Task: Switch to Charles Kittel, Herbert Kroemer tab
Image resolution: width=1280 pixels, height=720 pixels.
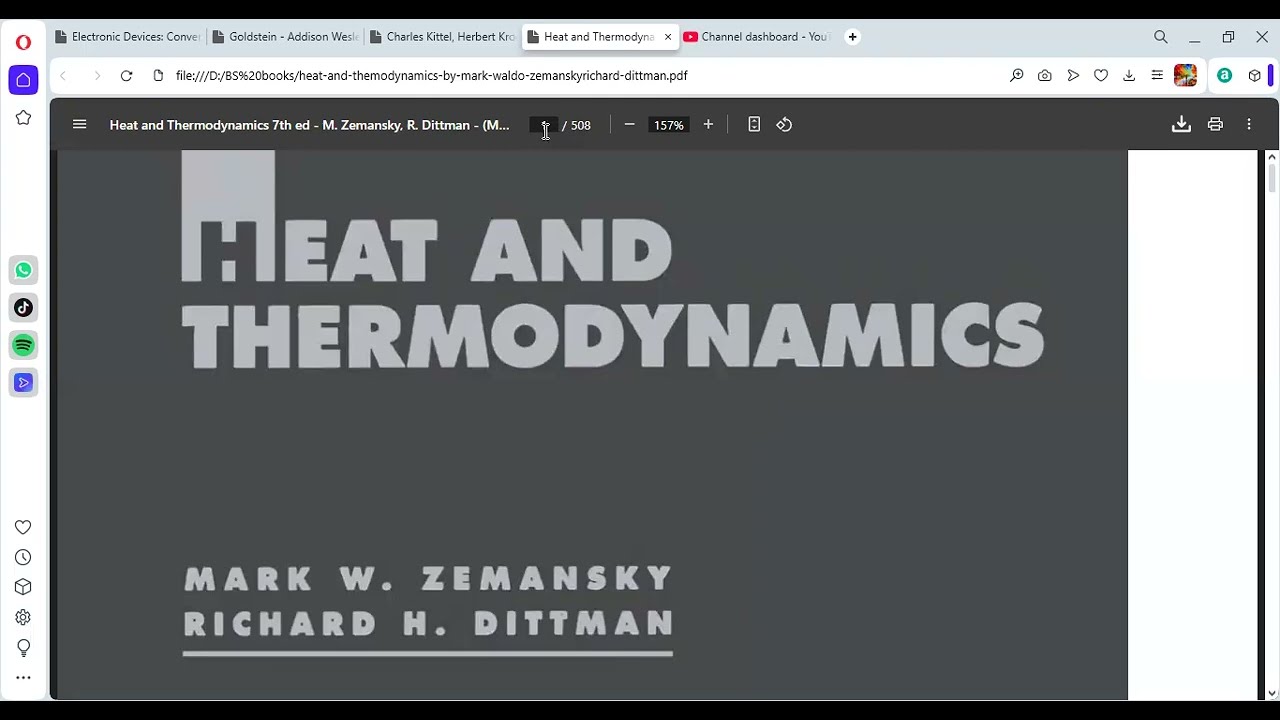Action: coord(442,37)
